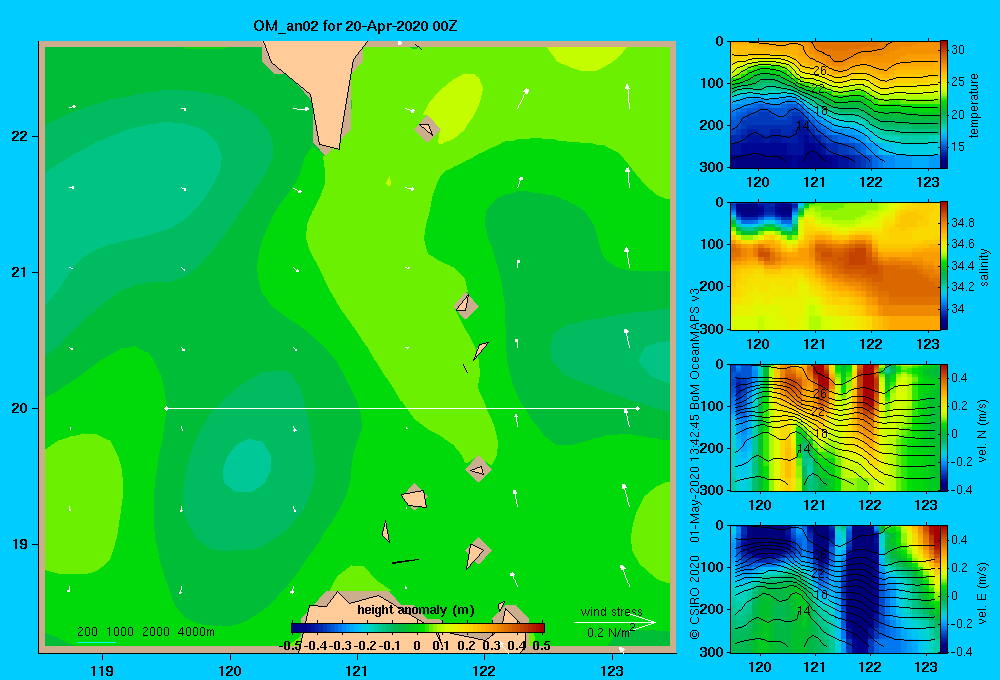Click the 'salinity' axis label

(x=985, y=267)
